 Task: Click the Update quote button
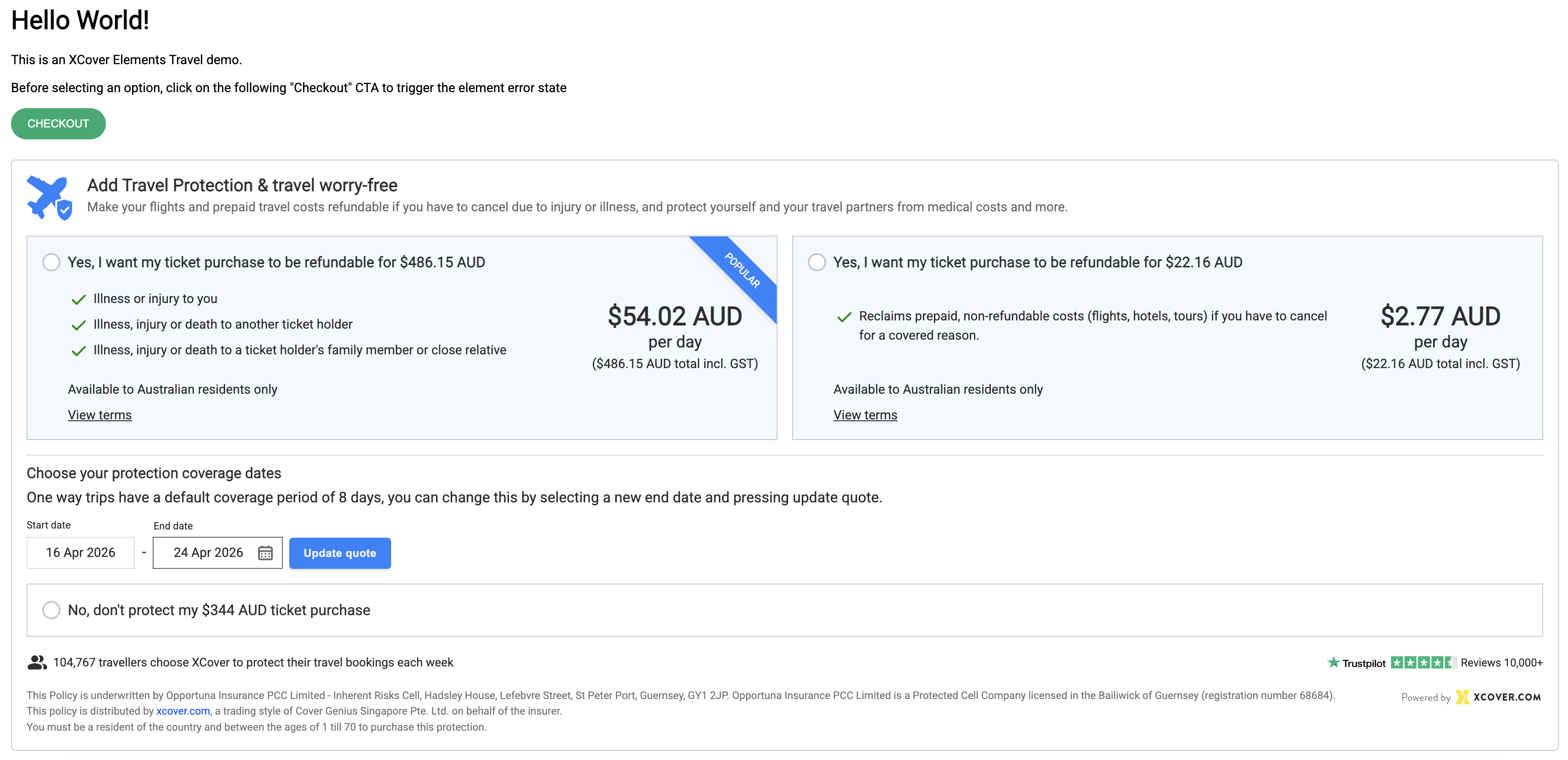pyautogui.click(x=340, y=553)
